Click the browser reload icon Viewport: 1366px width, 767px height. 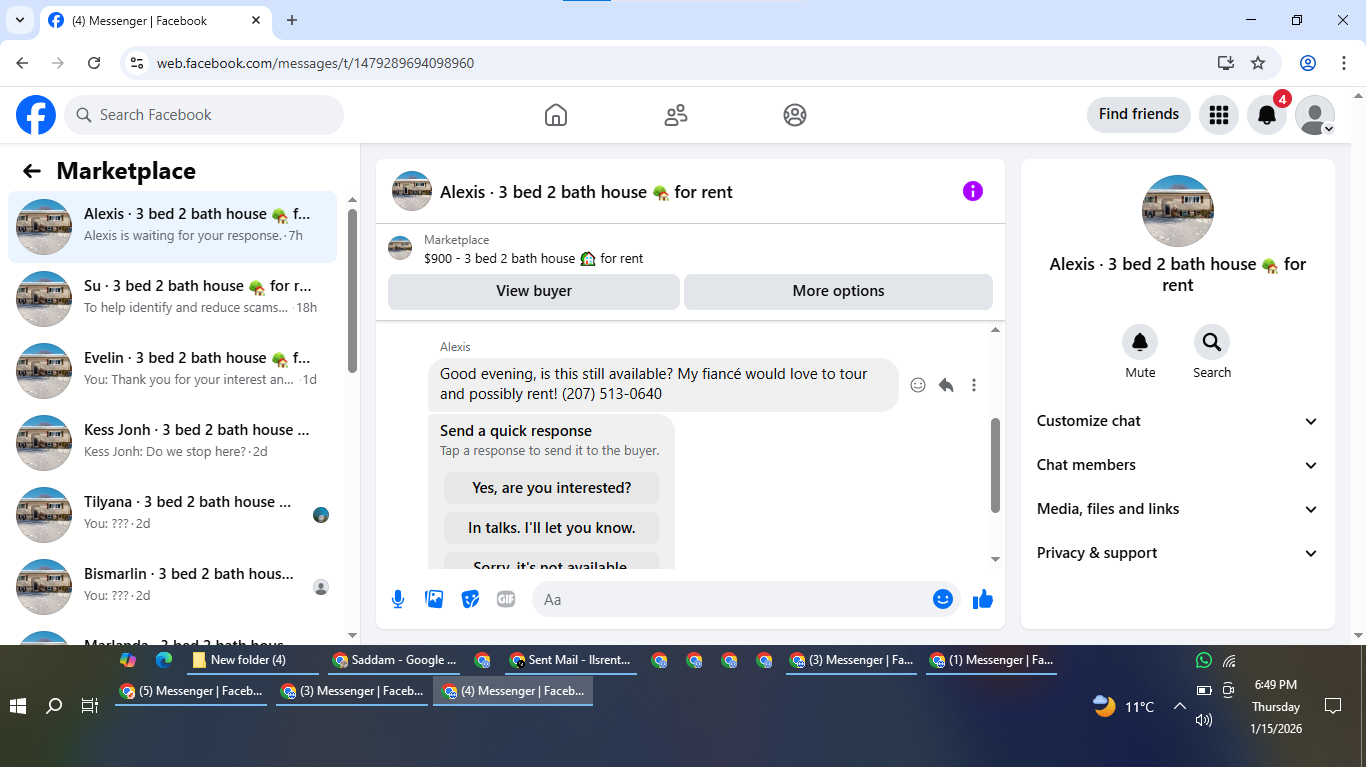pos(94,63)
